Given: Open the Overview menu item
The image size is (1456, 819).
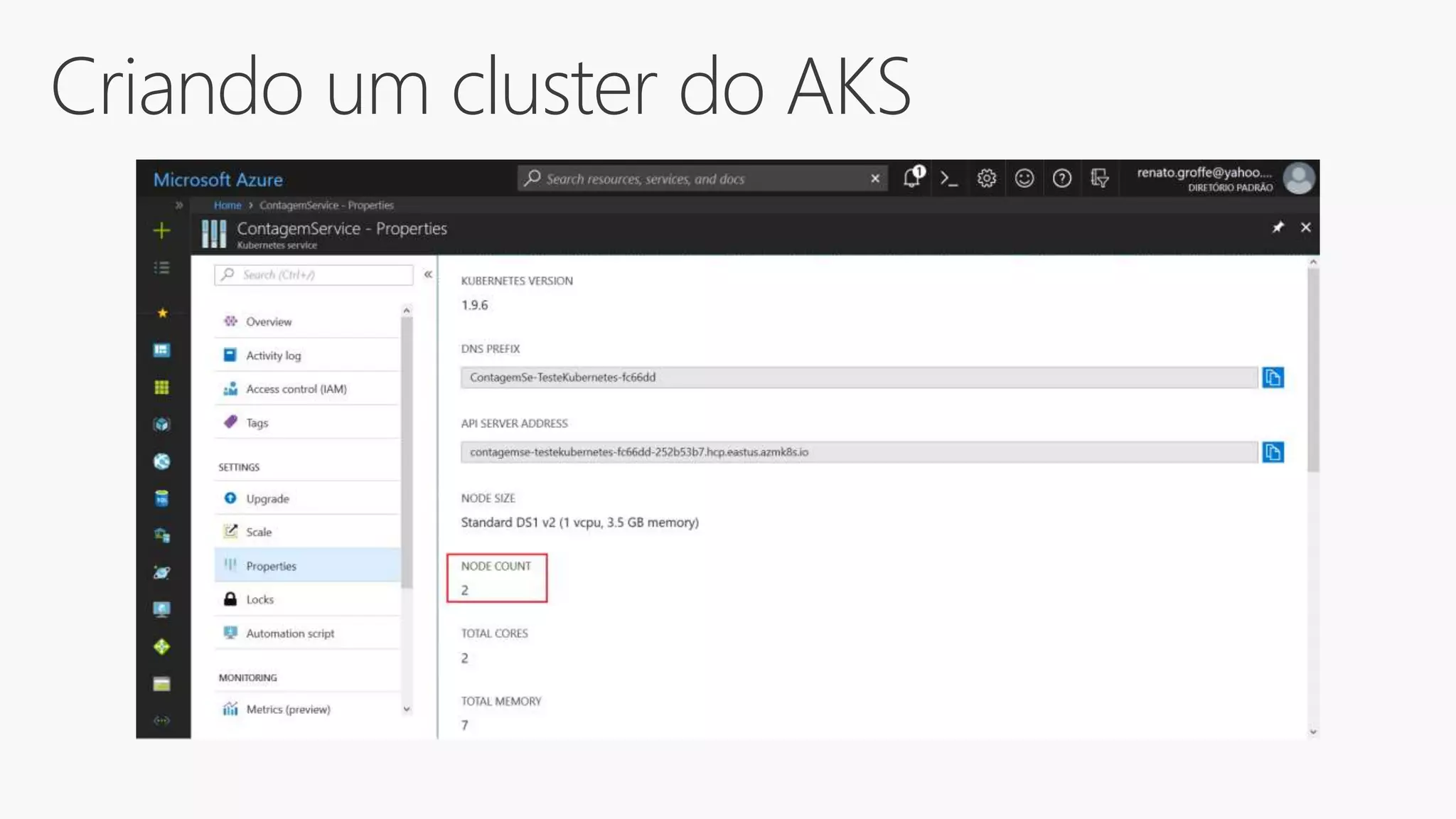Looking at the screenshot, I should (x=307, y=321).
